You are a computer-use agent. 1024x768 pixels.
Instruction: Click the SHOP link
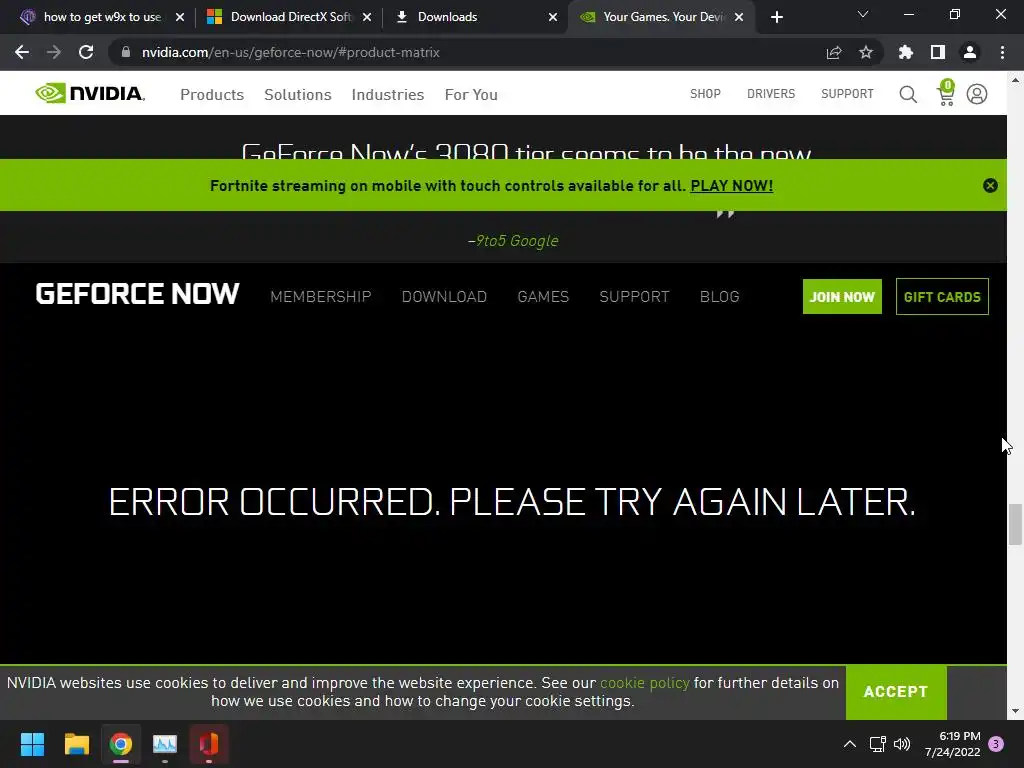705,94
